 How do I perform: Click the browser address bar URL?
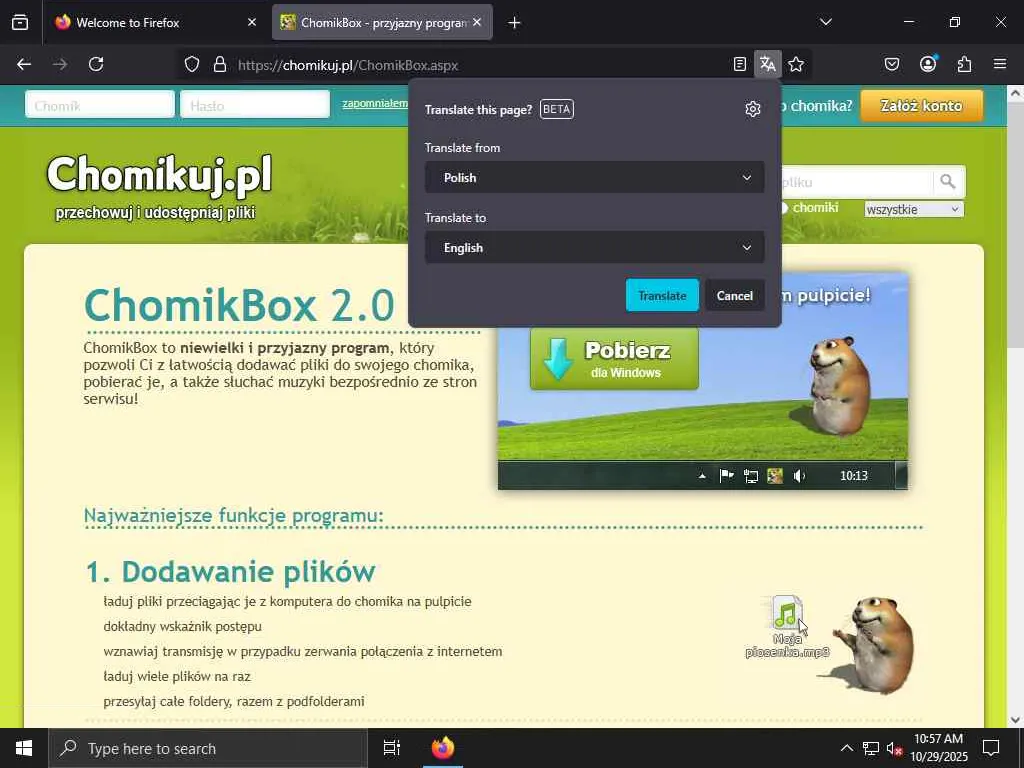point(348,65)
